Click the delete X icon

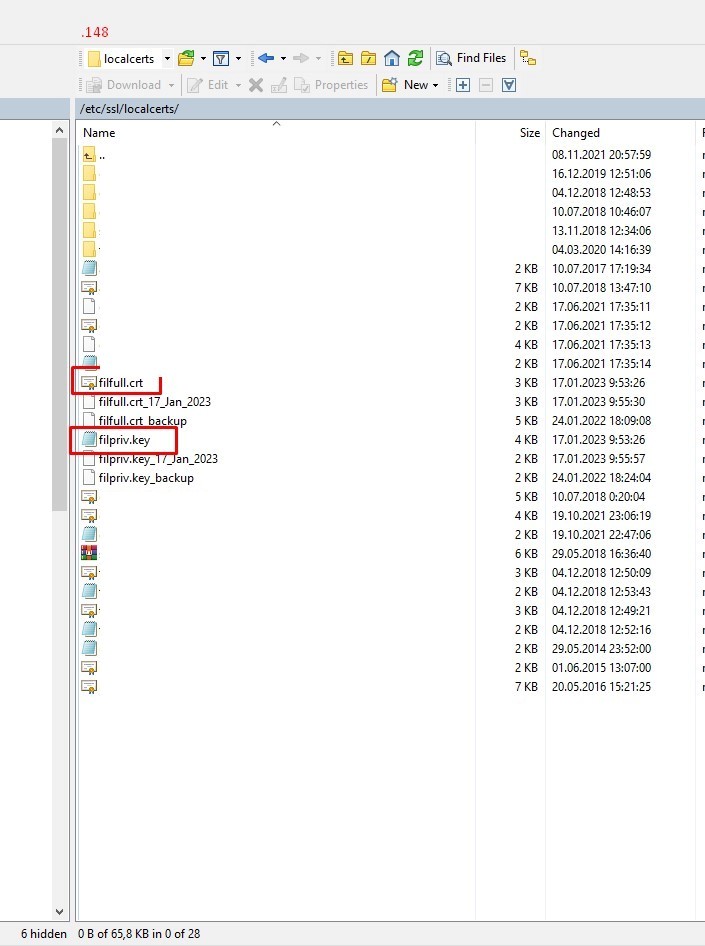pyautogui.click(x=256, y=85)
